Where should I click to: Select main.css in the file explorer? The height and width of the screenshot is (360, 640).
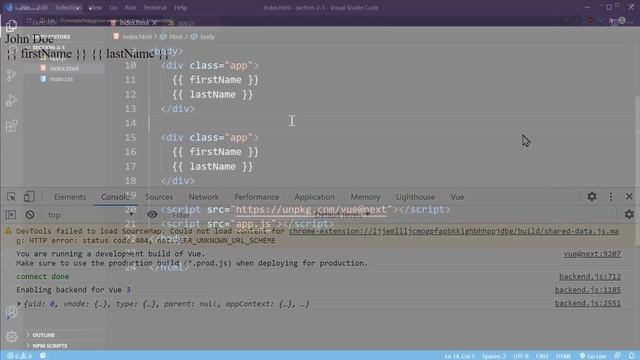pos(61,79)
